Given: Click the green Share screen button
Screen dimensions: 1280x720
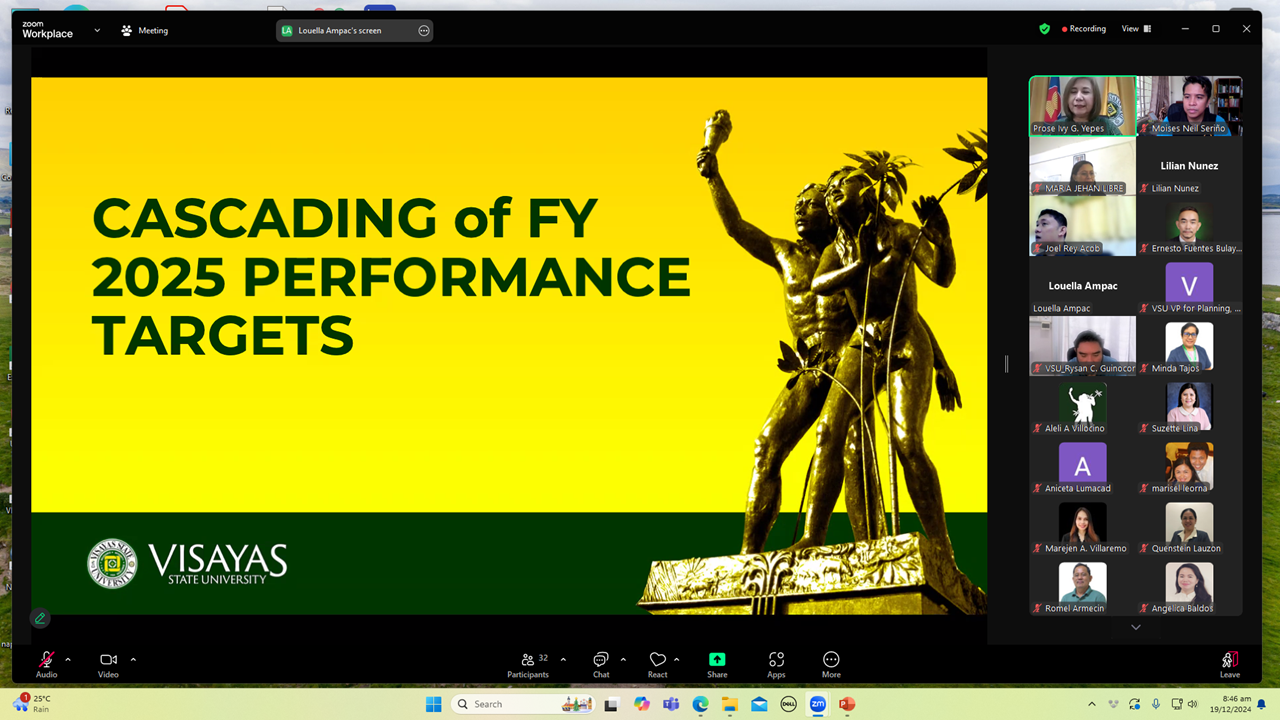Looking at the screenshot, I should point(717,663).
